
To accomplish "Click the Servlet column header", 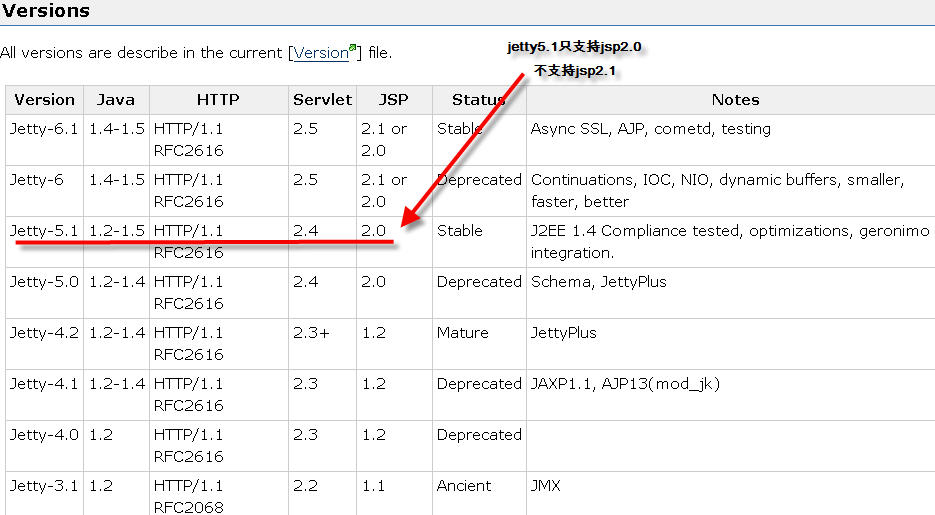I will pos(322,100).
